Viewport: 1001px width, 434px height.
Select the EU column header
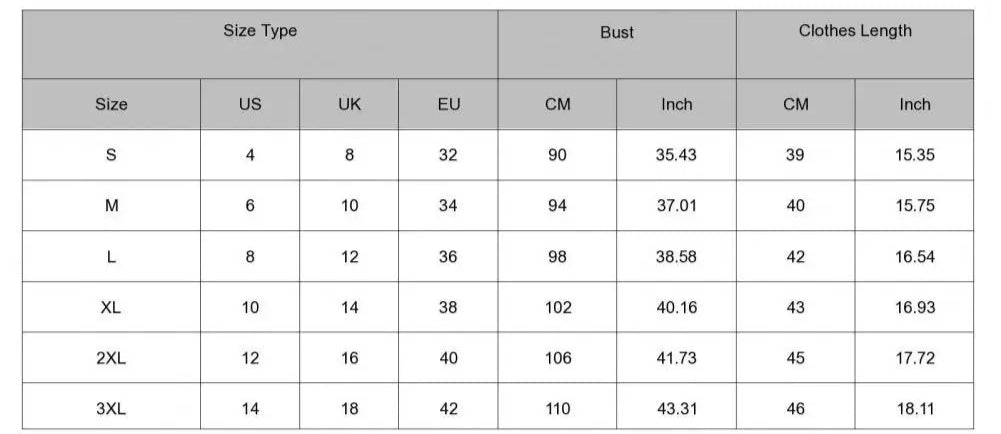tap(448, 104)
